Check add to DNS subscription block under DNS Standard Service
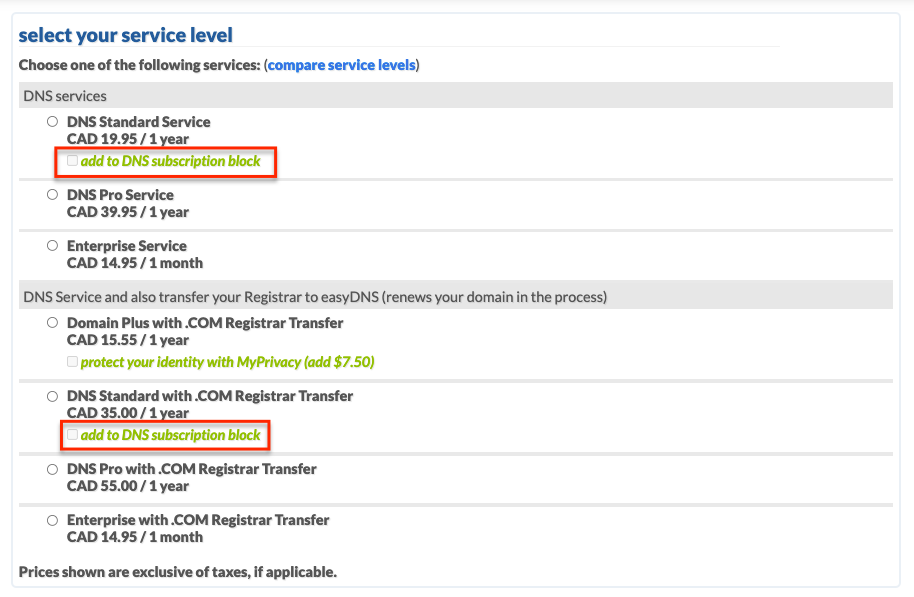The width and height of the screenshot is (914, 597). pyautogui.click(x=72, y=160)
